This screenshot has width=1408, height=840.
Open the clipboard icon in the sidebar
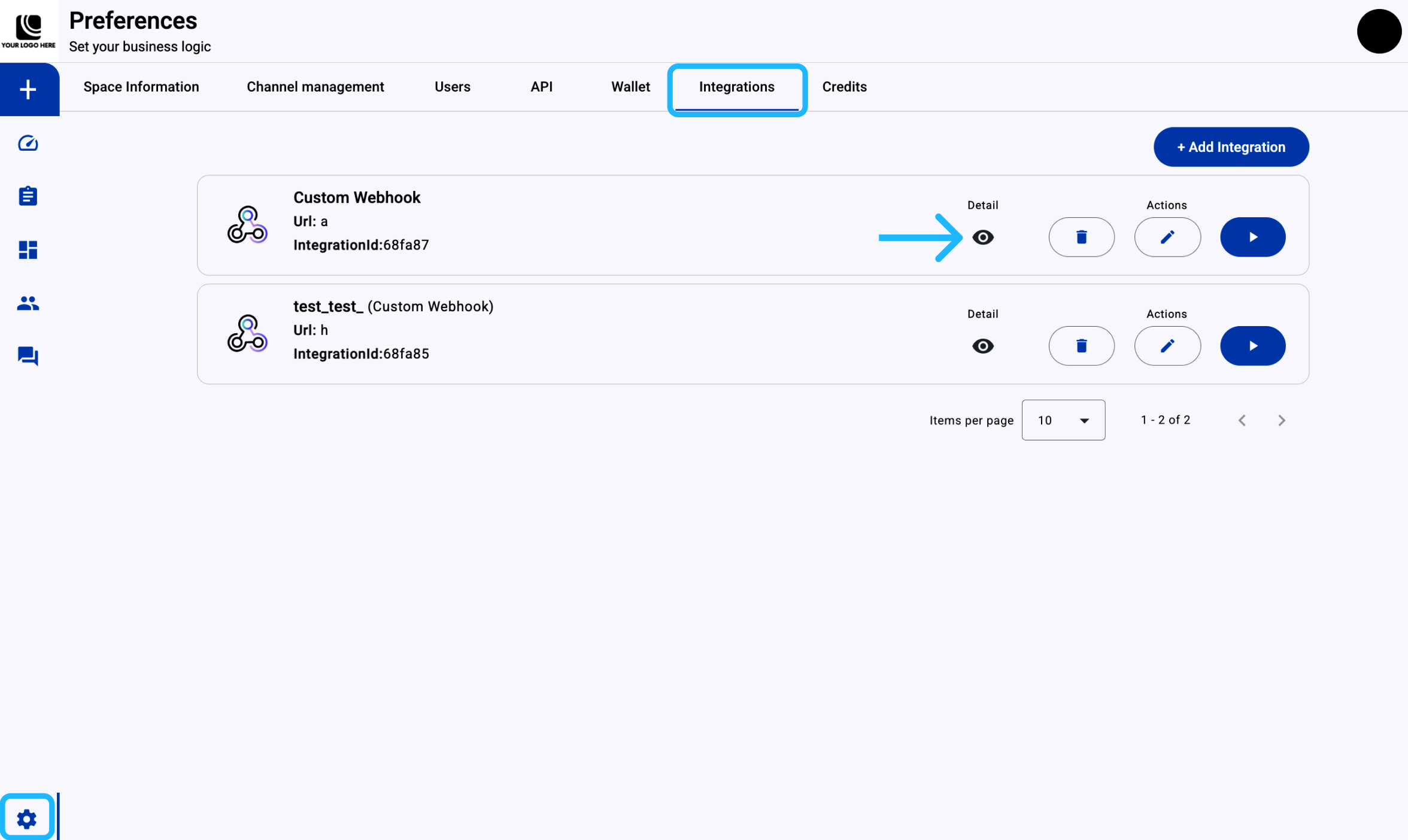tap(28, 196)
